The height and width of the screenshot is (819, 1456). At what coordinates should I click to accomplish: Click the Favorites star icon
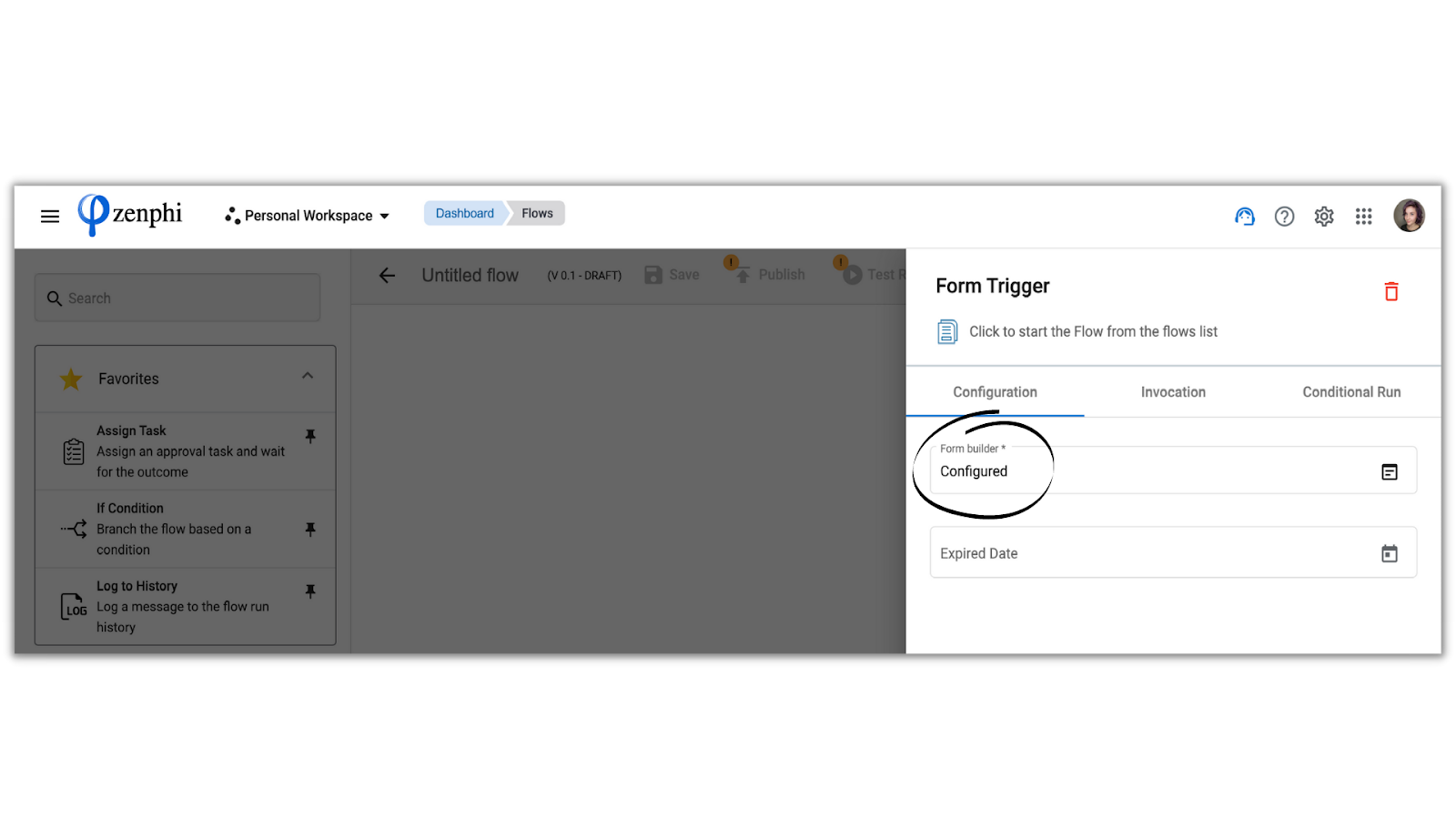(71, 379)
